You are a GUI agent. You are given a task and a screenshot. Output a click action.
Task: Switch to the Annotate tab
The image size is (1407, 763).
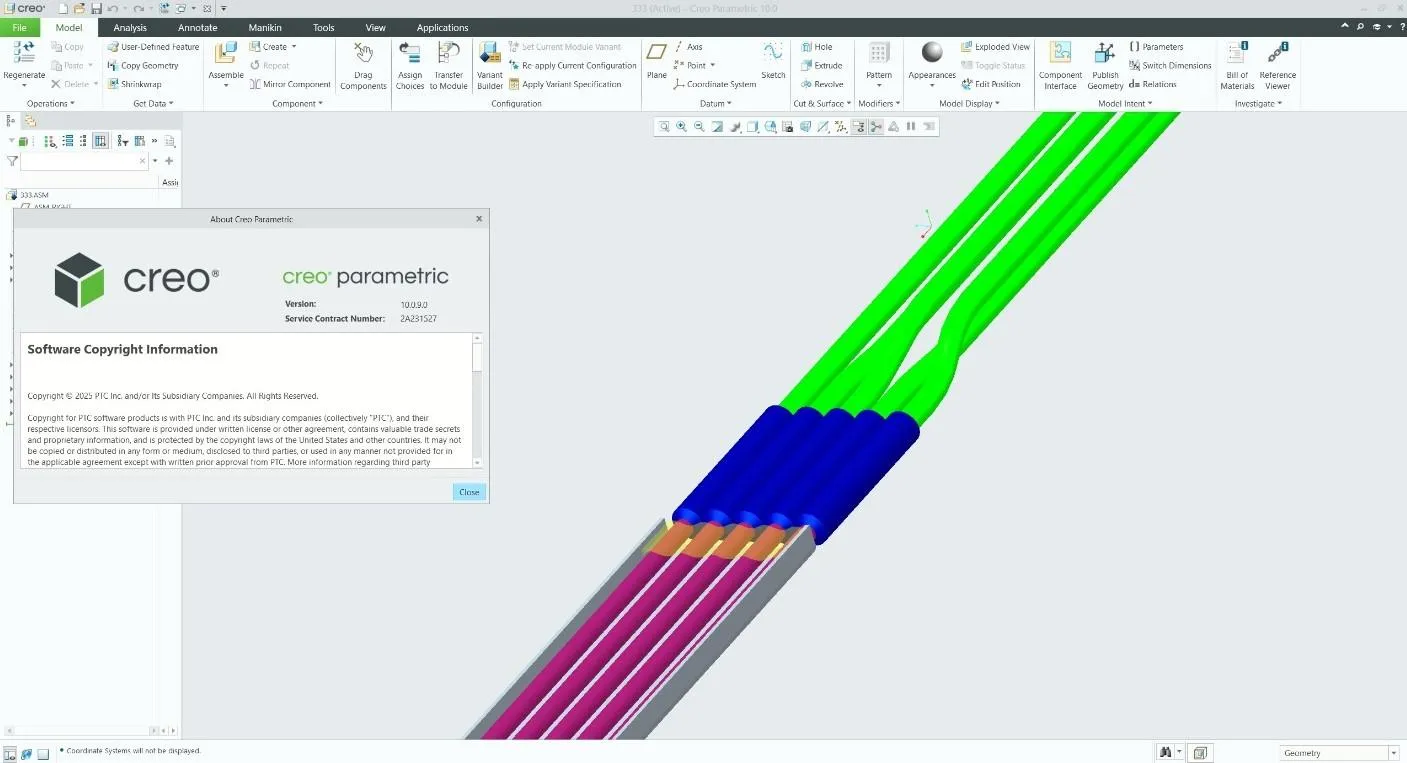click(x=197, y=28)
